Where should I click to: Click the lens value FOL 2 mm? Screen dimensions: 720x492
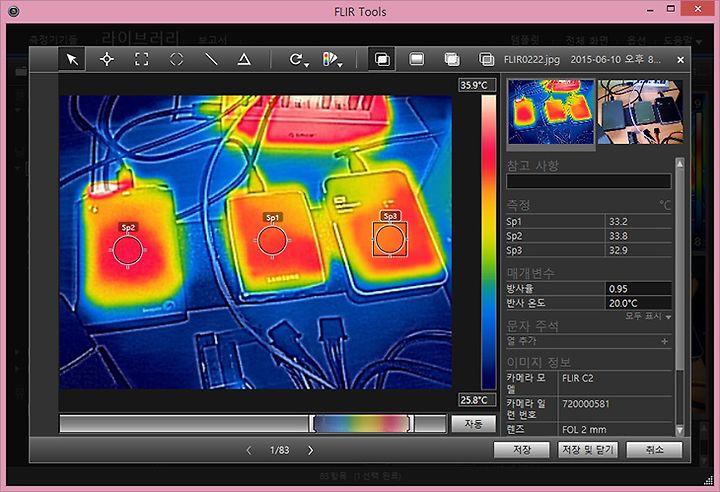click(x=584, y=430)
